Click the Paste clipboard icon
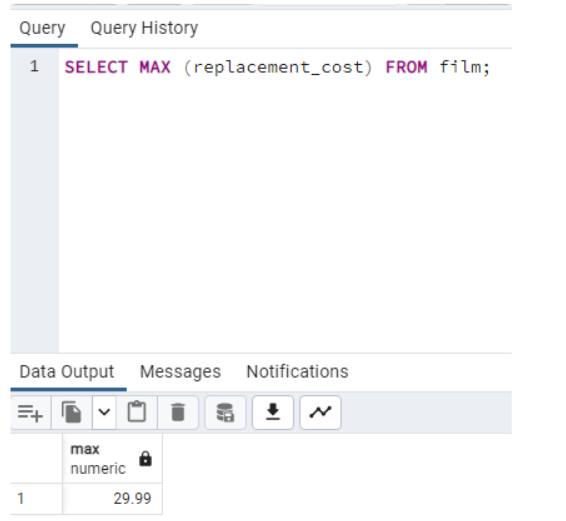566x521 pixels. (137, 412)
